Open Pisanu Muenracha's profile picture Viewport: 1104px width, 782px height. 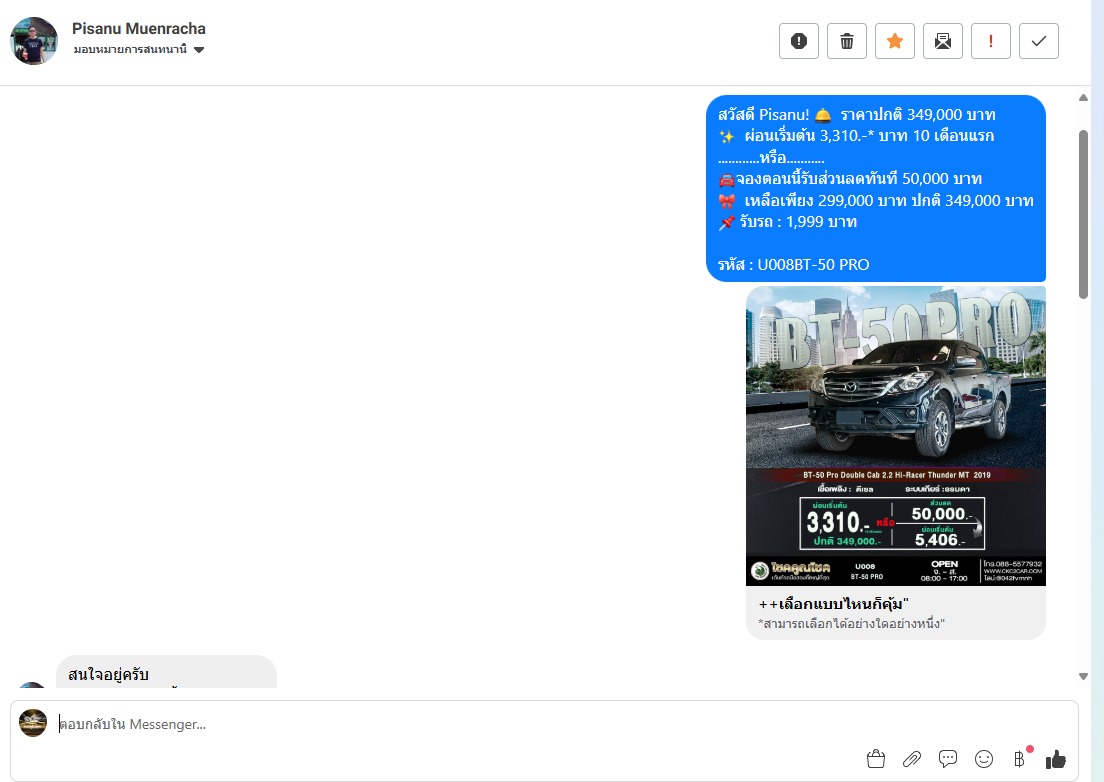tap(34, 41)
